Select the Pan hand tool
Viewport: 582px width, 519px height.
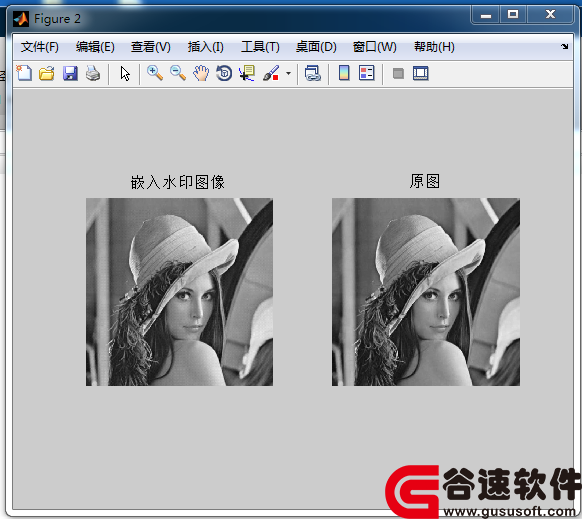pos(201,73)
